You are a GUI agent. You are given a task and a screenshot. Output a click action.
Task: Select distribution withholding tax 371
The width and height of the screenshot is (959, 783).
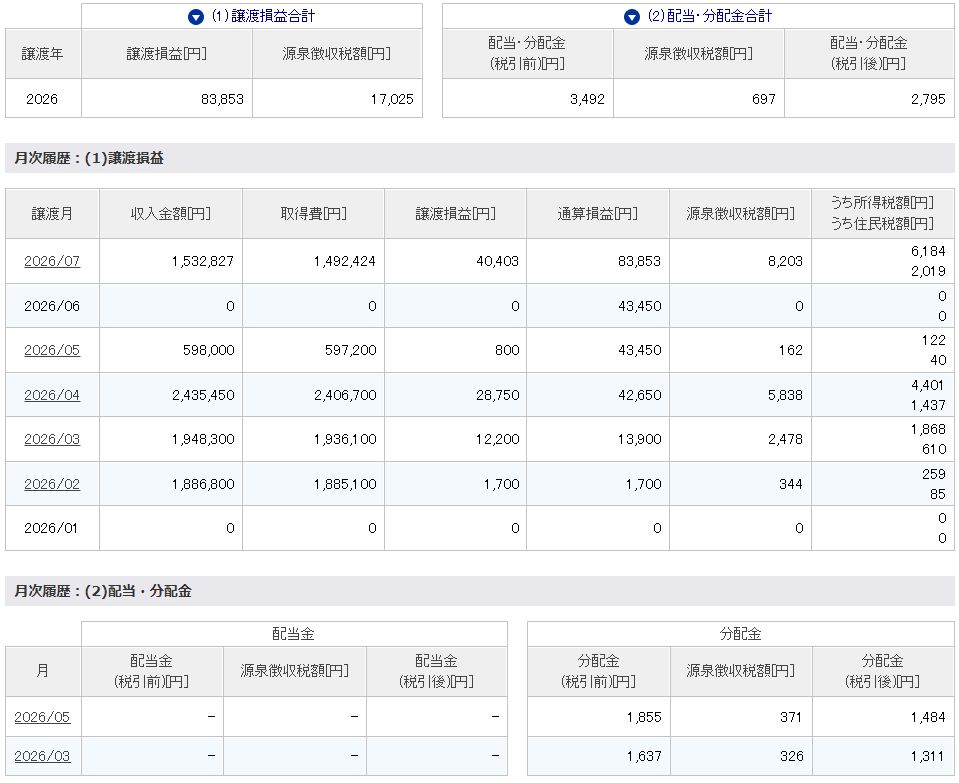point(791,717)
